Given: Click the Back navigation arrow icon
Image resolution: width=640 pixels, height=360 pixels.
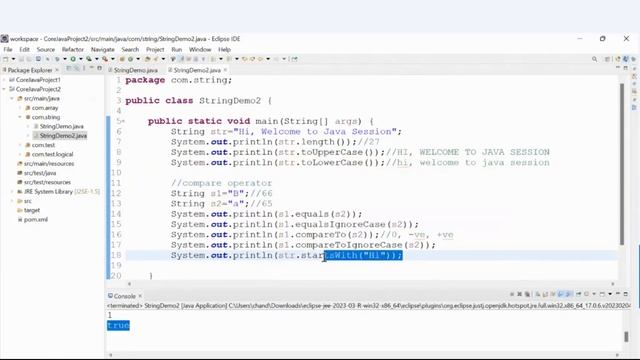Looking at the screenshot, I should [260, 59].
